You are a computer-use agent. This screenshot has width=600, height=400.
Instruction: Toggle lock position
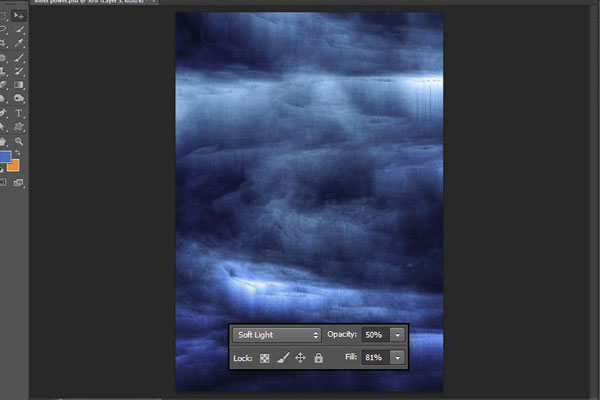tap(300, 358)
